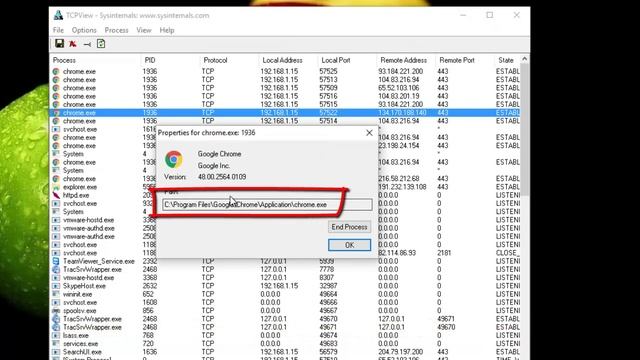
Task: Click the chrome.exe icon on the port 57516 row
Action: tap(56, 96)
